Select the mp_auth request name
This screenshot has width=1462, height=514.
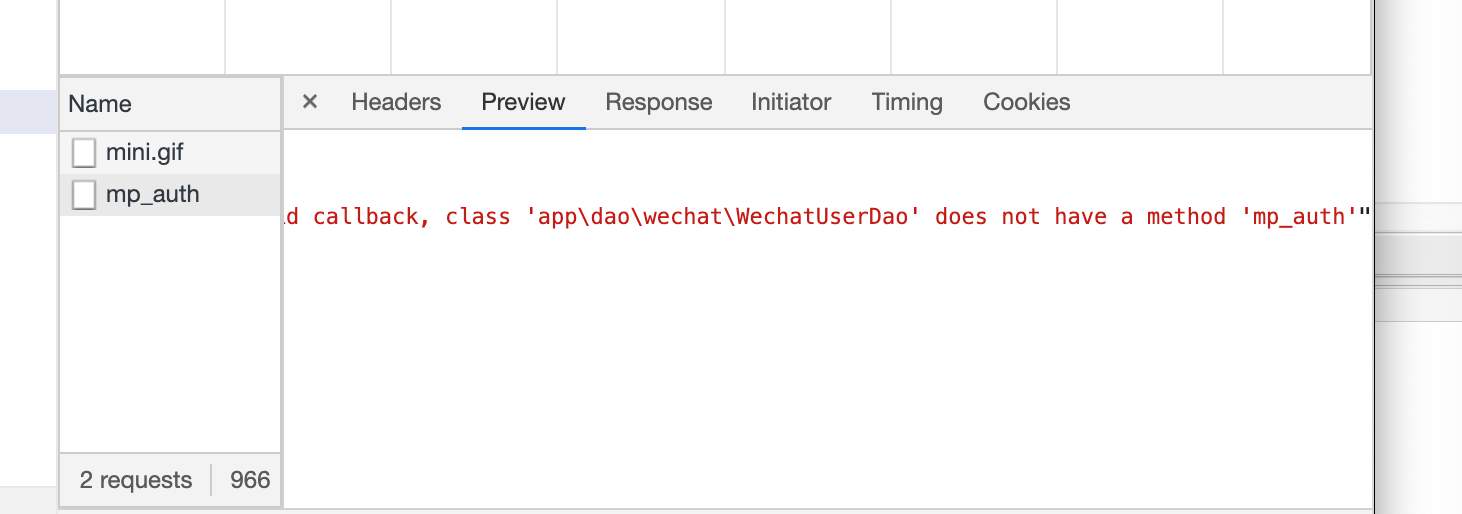tap(153, 194)
